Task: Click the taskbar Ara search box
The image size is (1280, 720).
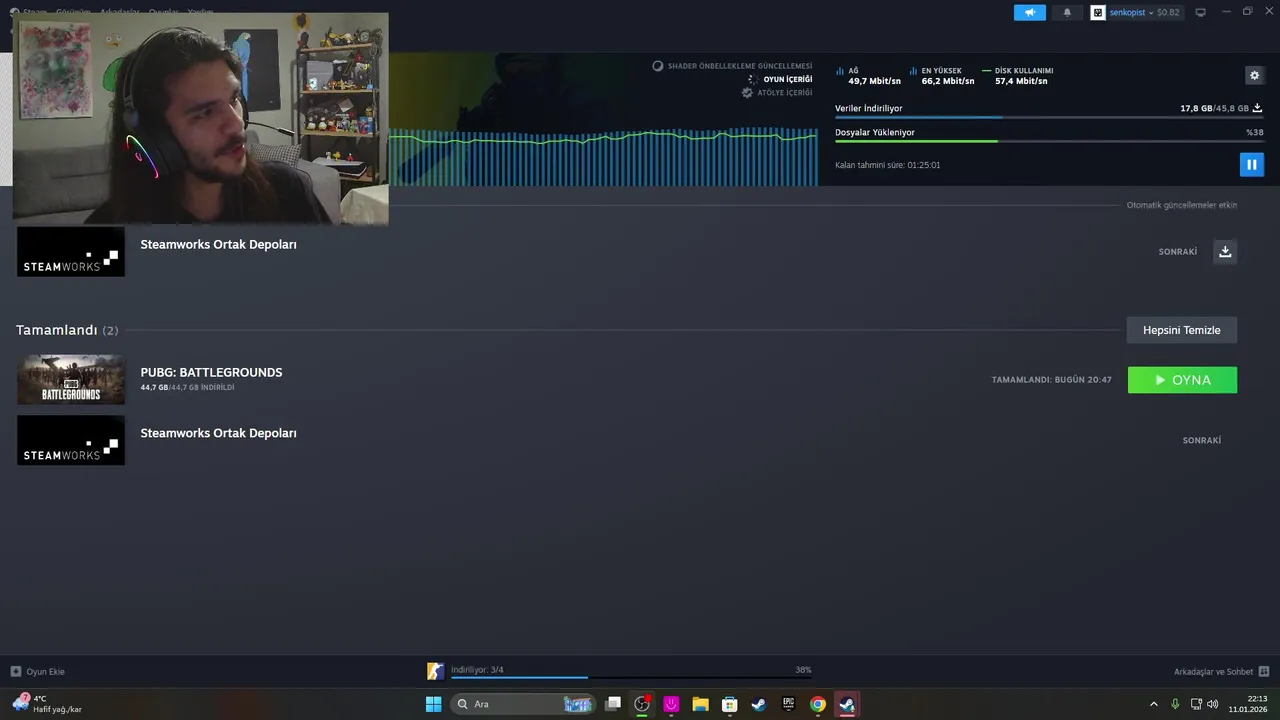Action: click(523, 704)
